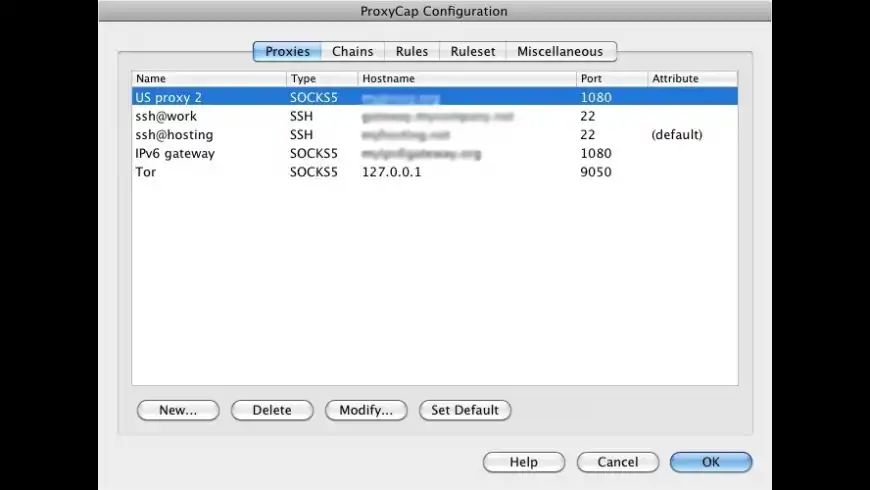Sort by the Attribute column header

[x=692, y=78]
